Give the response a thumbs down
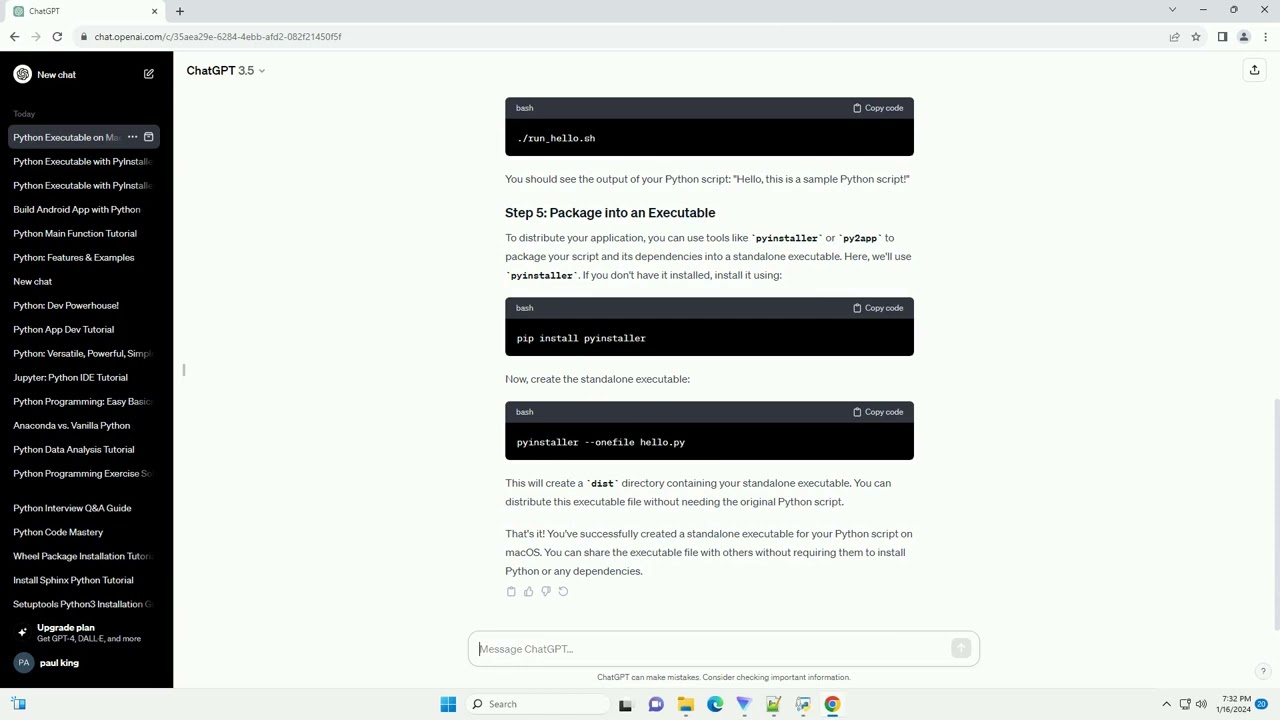Image resolution: width=1280 pixels, height=720 pixels. [546, 592]
